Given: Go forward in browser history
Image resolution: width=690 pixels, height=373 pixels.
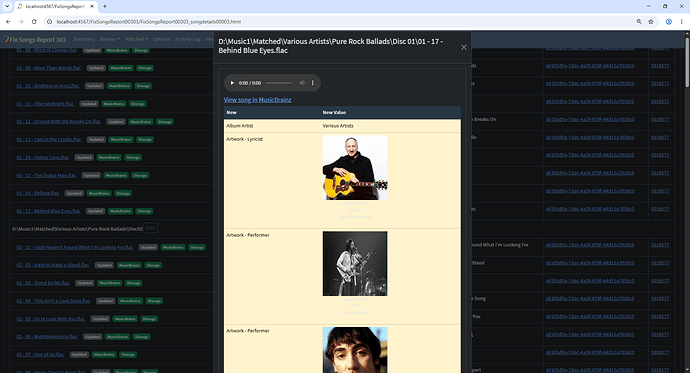Looking at the screenshot, I should [21, 22].
